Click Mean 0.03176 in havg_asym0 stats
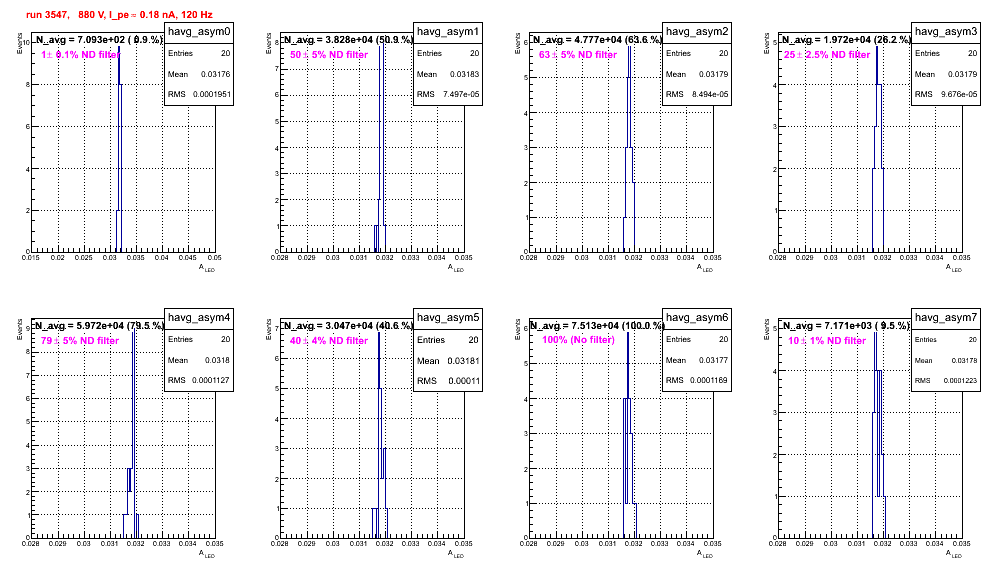The image size is (996, 572). [199, 74]
